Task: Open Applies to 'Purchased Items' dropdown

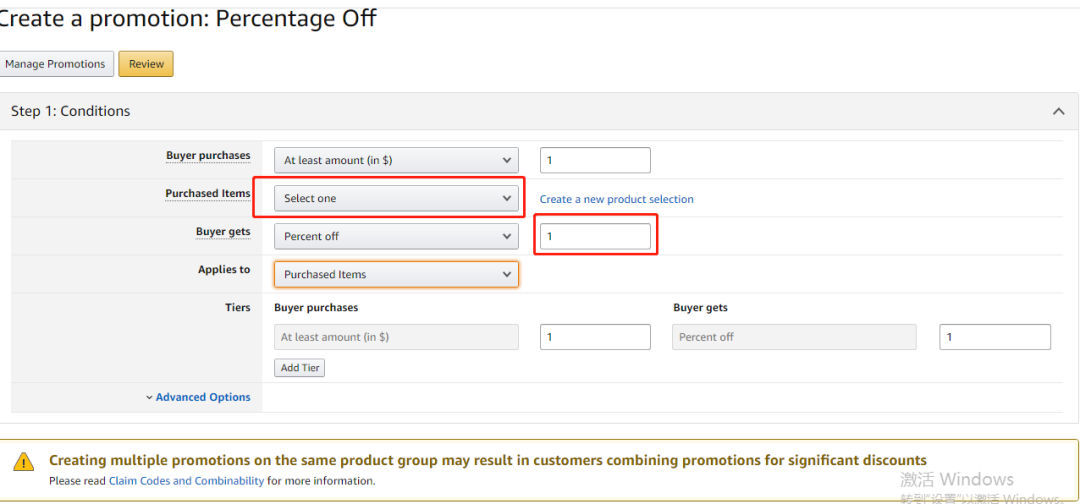Action: (396, 274)
